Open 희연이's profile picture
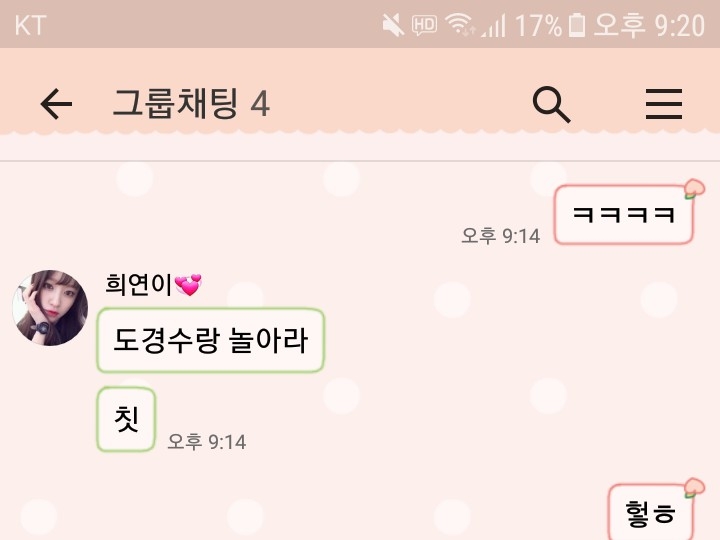The image size is (720, 540). coord(50,308)
